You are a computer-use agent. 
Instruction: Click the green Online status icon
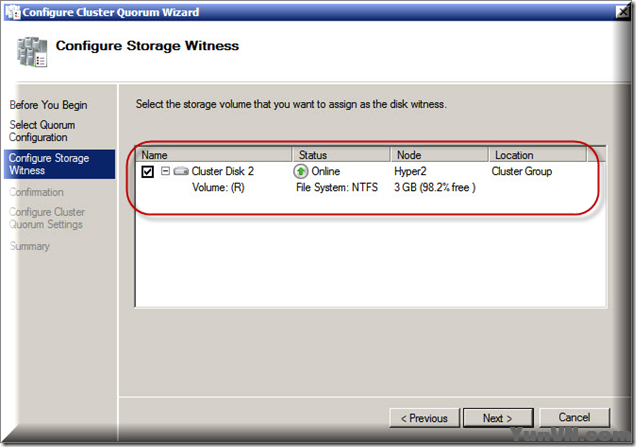[301, 172]
